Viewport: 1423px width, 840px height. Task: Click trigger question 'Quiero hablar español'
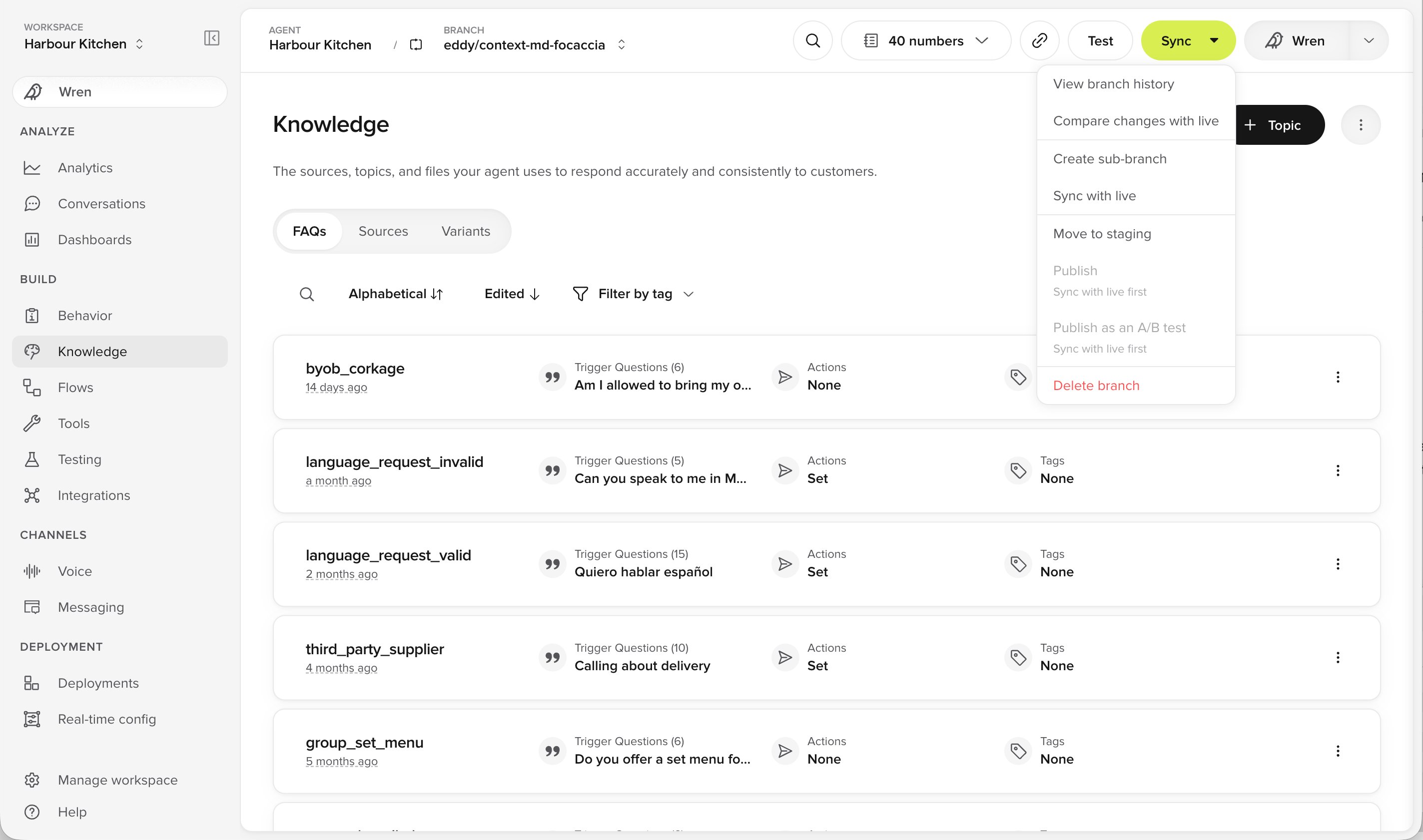643,572
